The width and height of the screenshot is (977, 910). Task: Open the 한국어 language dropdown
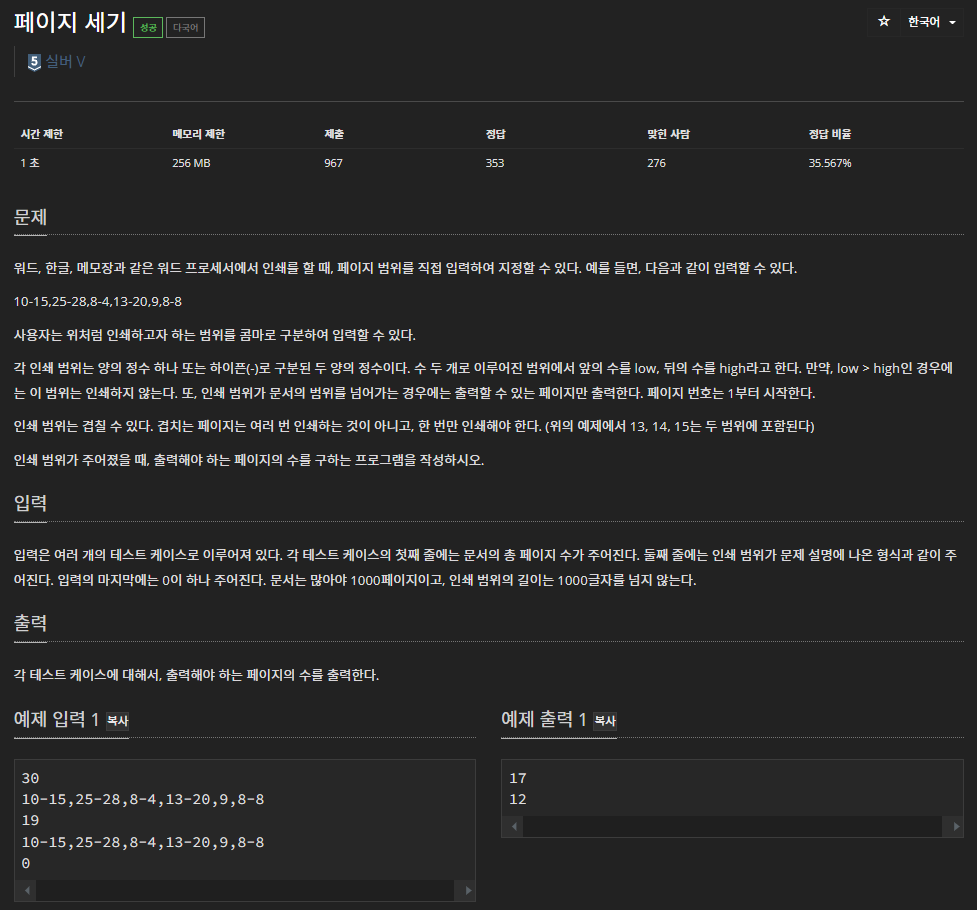(x=932, y=22)
